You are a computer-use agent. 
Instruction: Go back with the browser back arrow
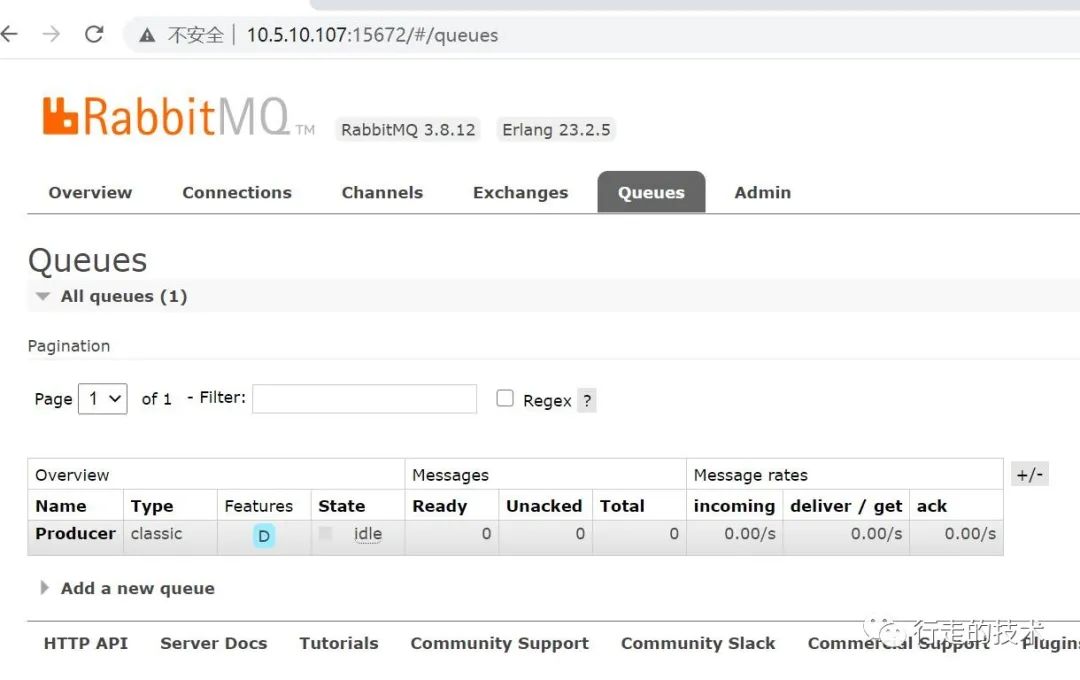tap(9, 33)
